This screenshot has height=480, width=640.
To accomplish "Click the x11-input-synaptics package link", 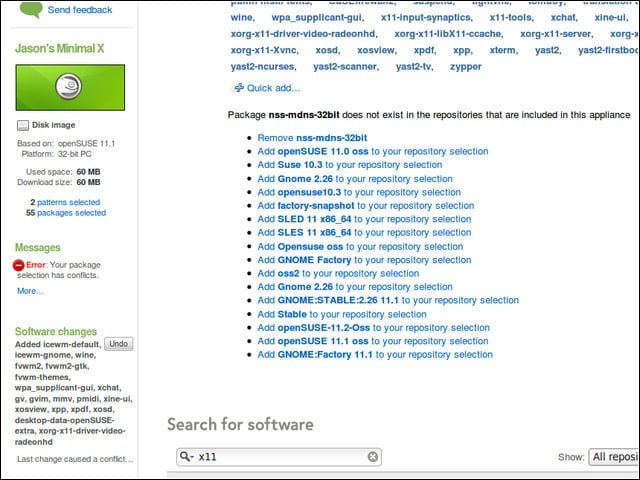I will coord(427,18).
